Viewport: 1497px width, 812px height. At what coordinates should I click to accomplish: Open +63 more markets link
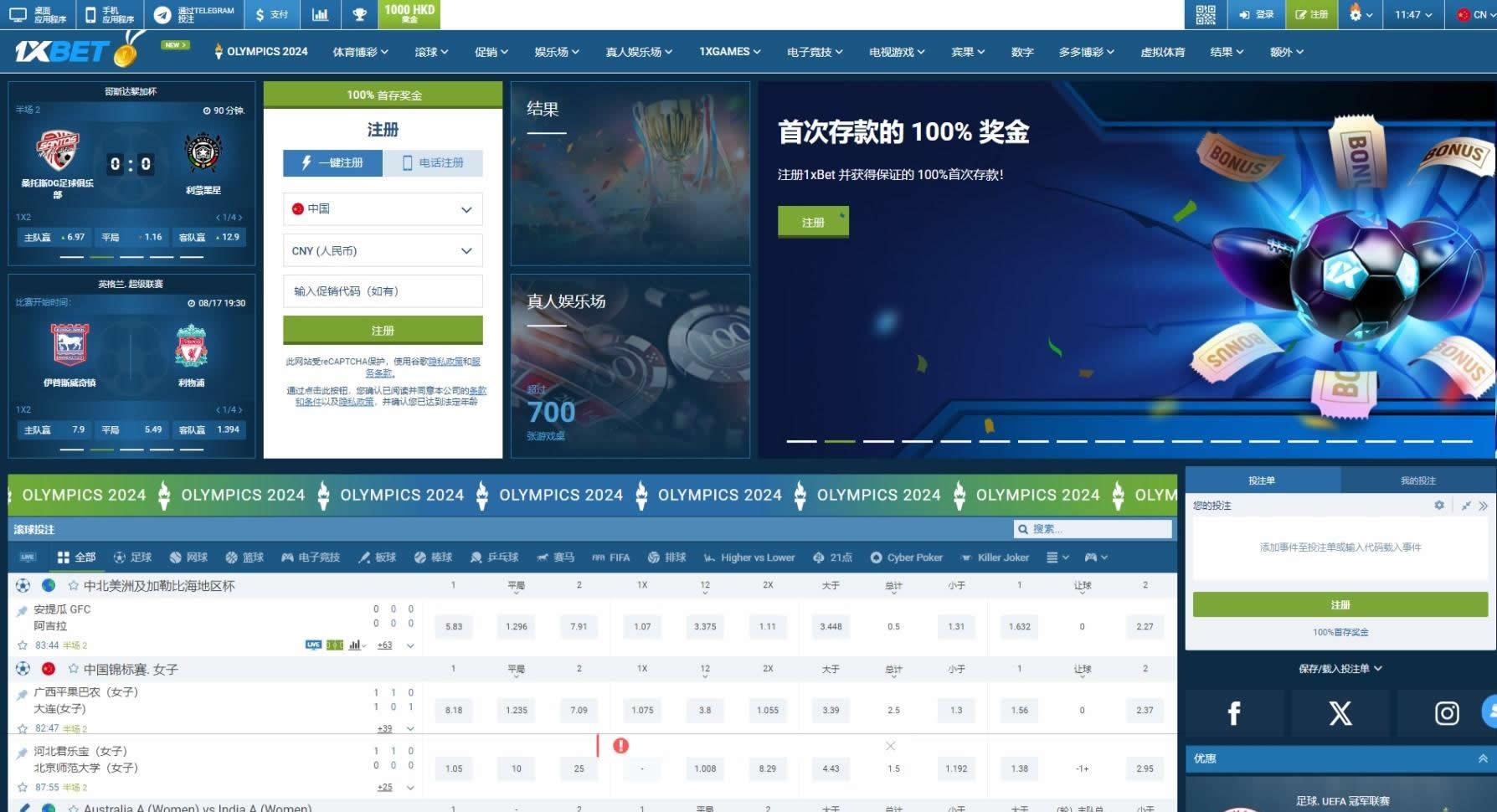pos(385,645)
